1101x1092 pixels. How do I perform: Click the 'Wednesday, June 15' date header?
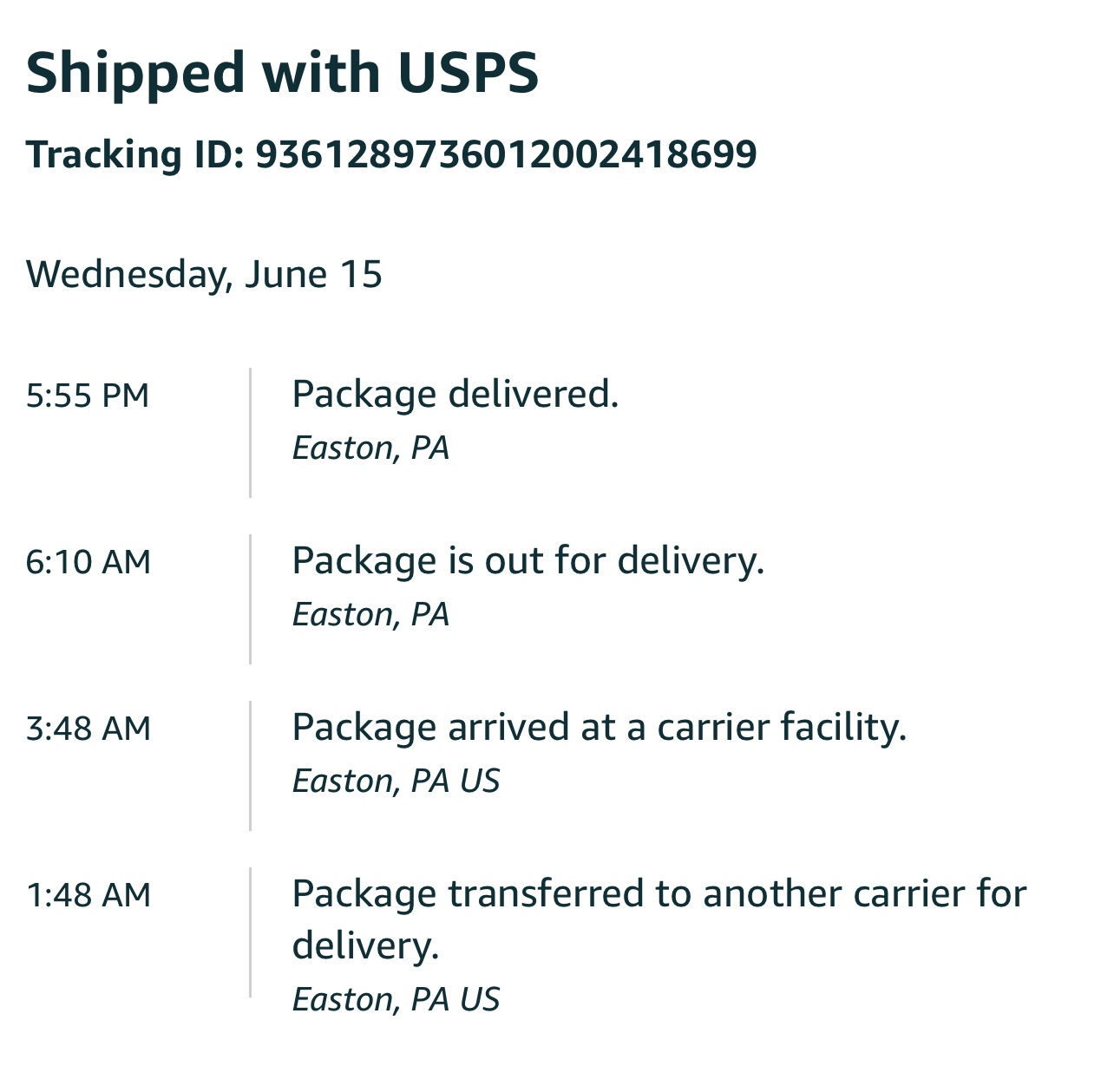(x=204, y=274)
